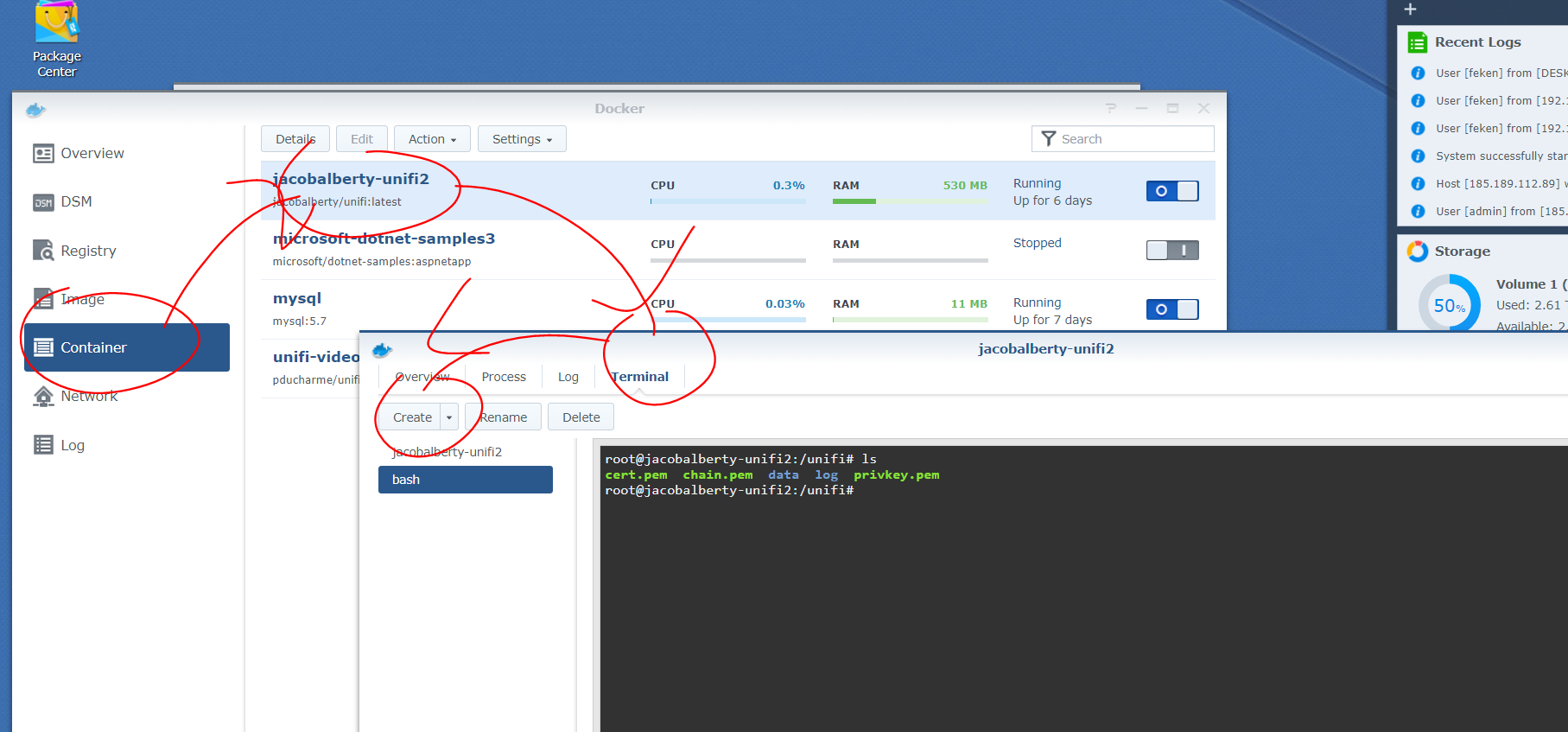Click the Recent Logs widget icon
This screenshot has height=732, width=1568.
pos(1418,42)
